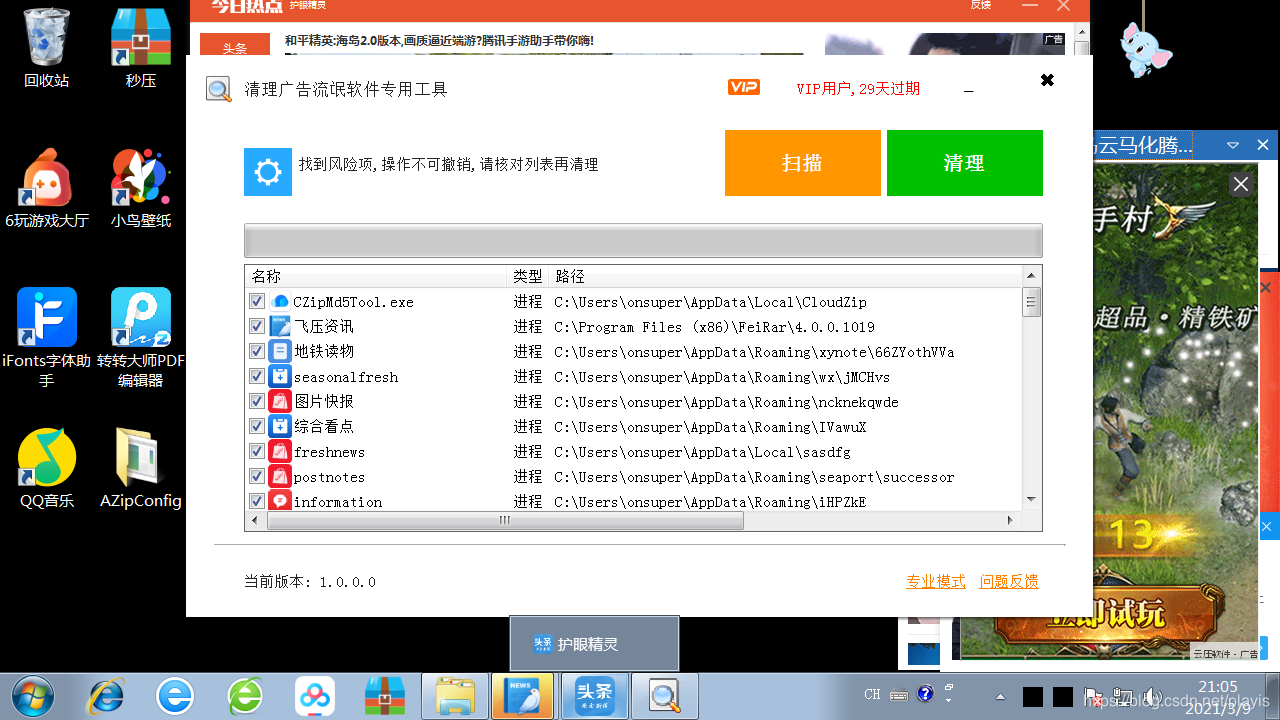
Task: Uncheck the freshnews checkbox
Action: point(256,451)
